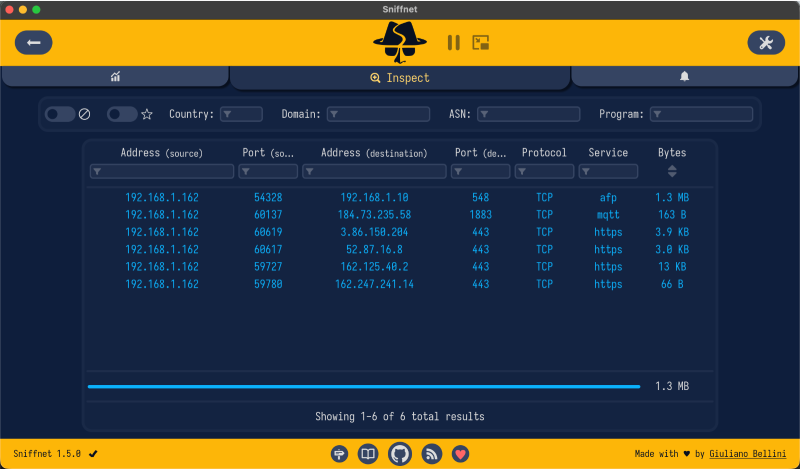800x469 pixels.
Task: Click the star favorites icon
Action: [147, 114]
